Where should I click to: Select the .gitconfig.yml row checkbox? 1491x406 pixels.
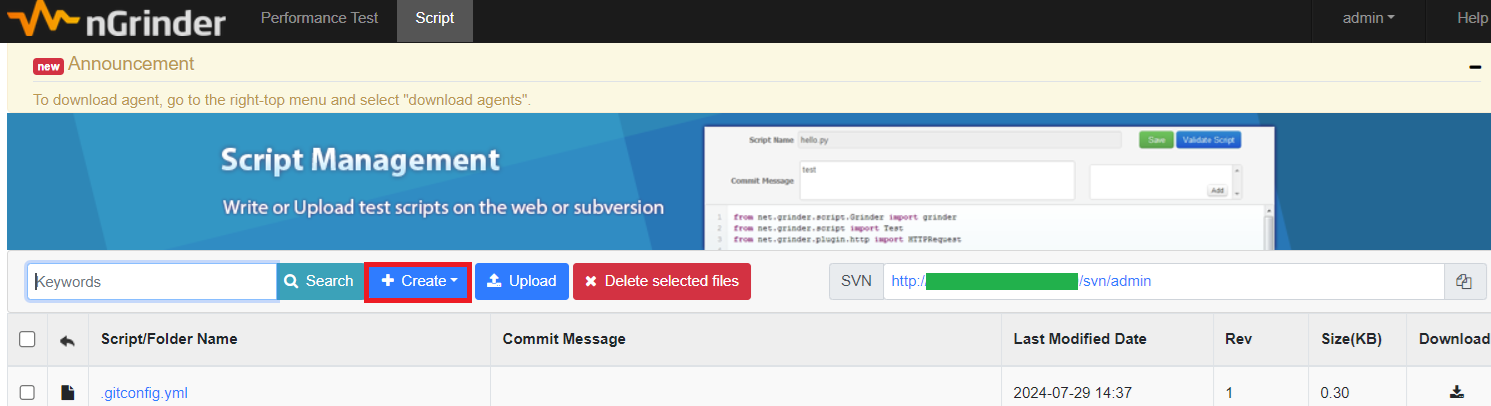coord(27,393)
